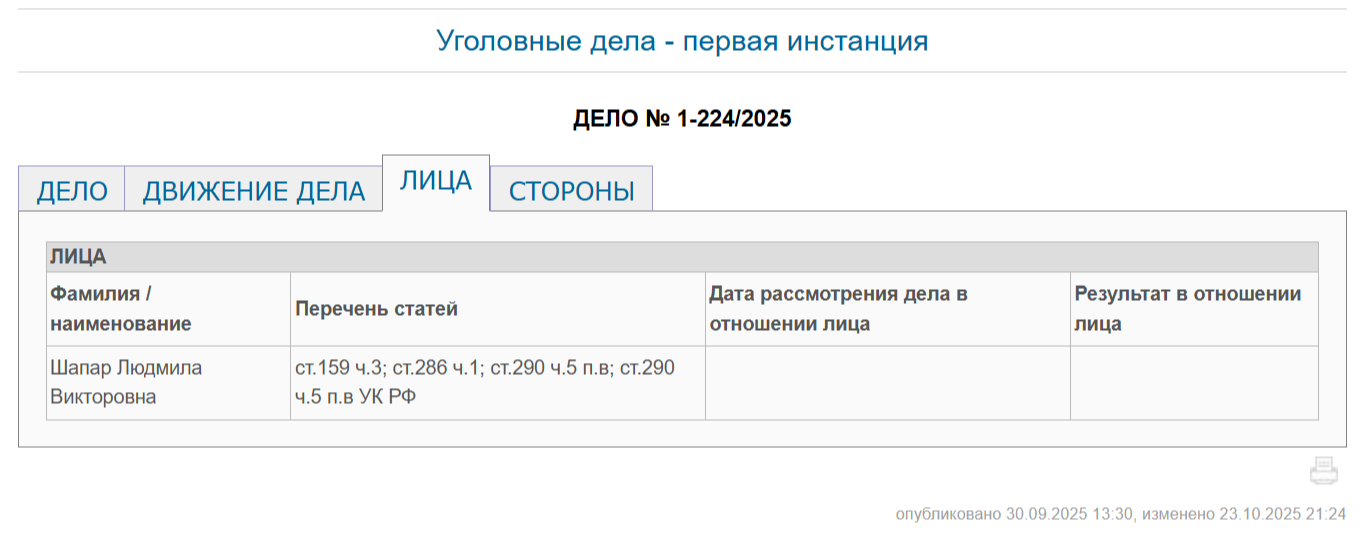Switch to the ДЕЛО tab
This screenshot has width=1363, height=551.
click(x=72, y=190)
